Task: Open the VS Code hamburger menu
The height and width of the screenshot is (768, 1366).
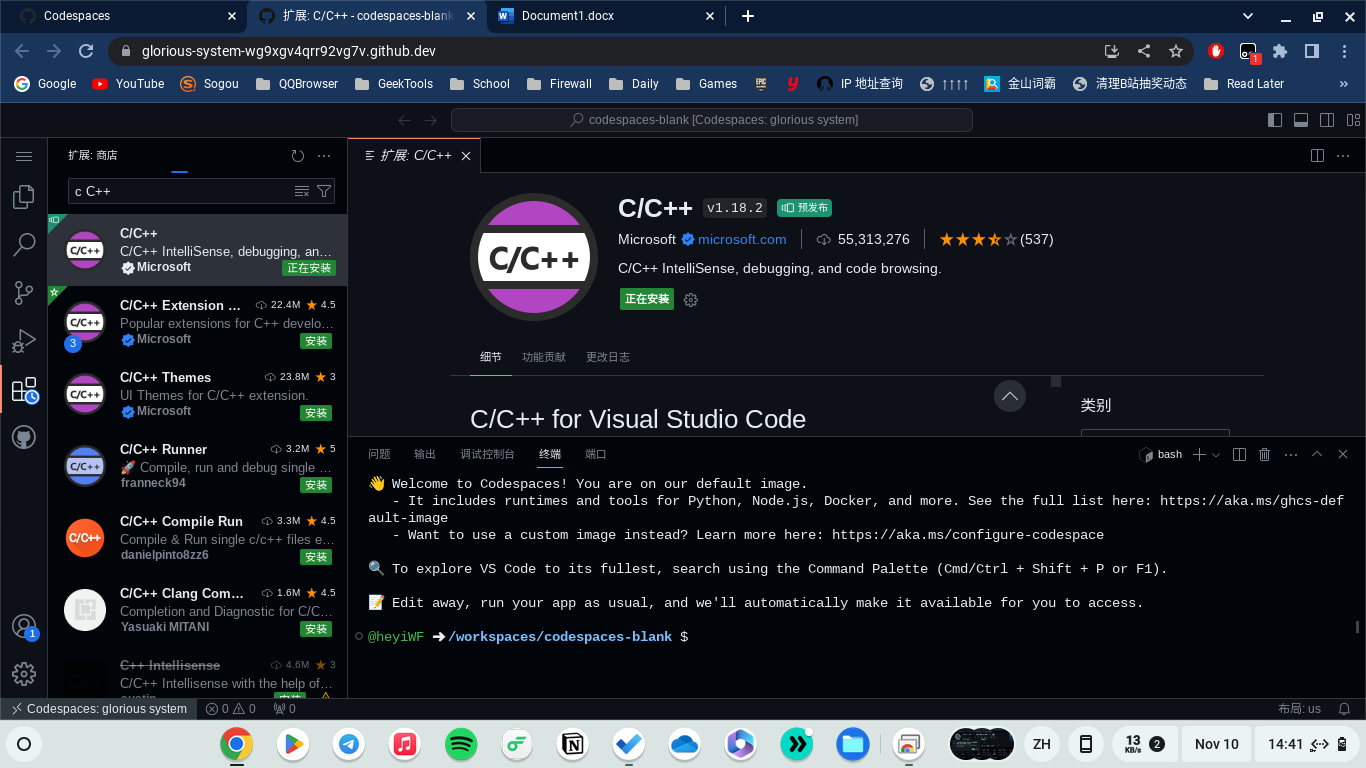Action: coord(24,156)
